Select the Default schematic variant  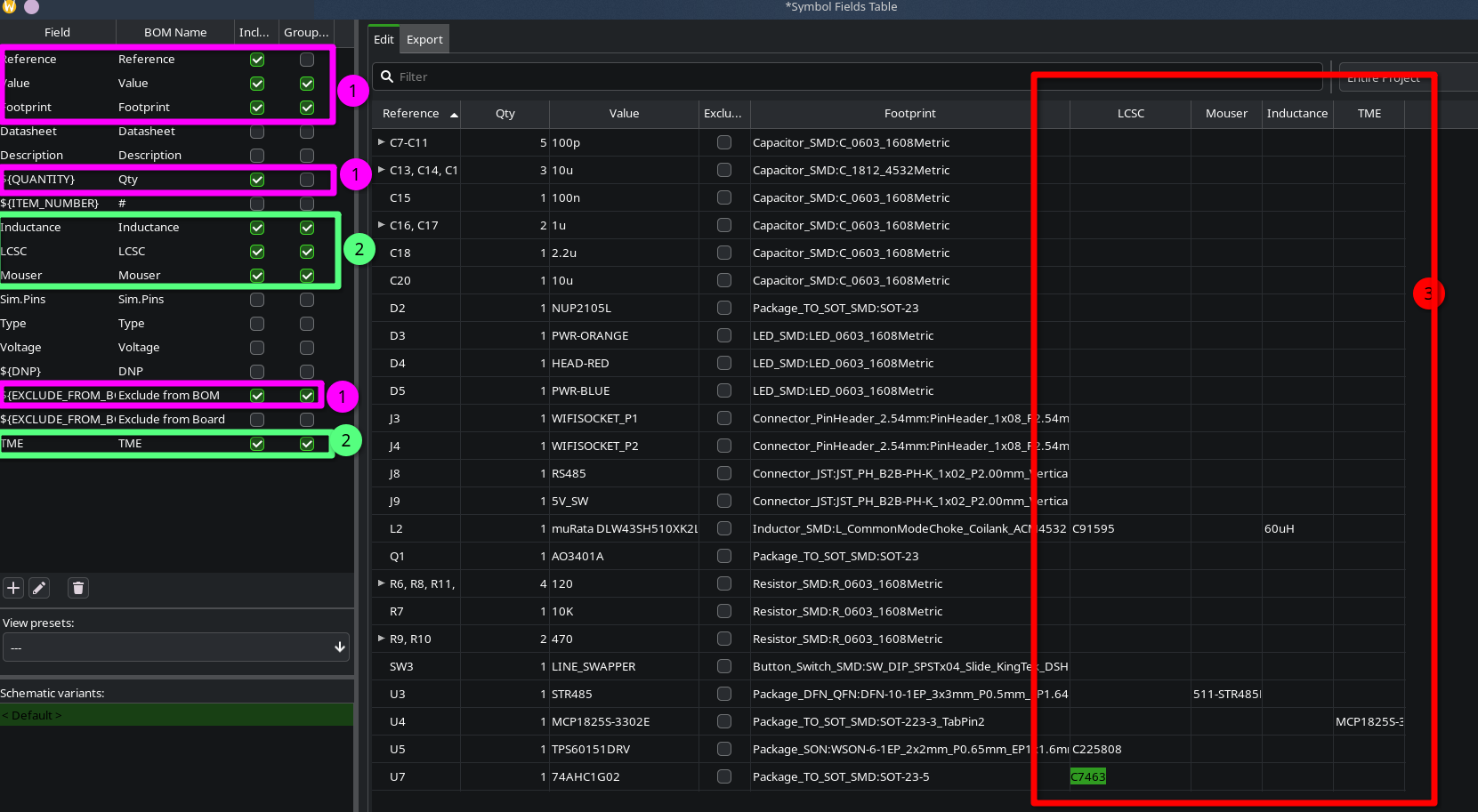coord(176,715)
